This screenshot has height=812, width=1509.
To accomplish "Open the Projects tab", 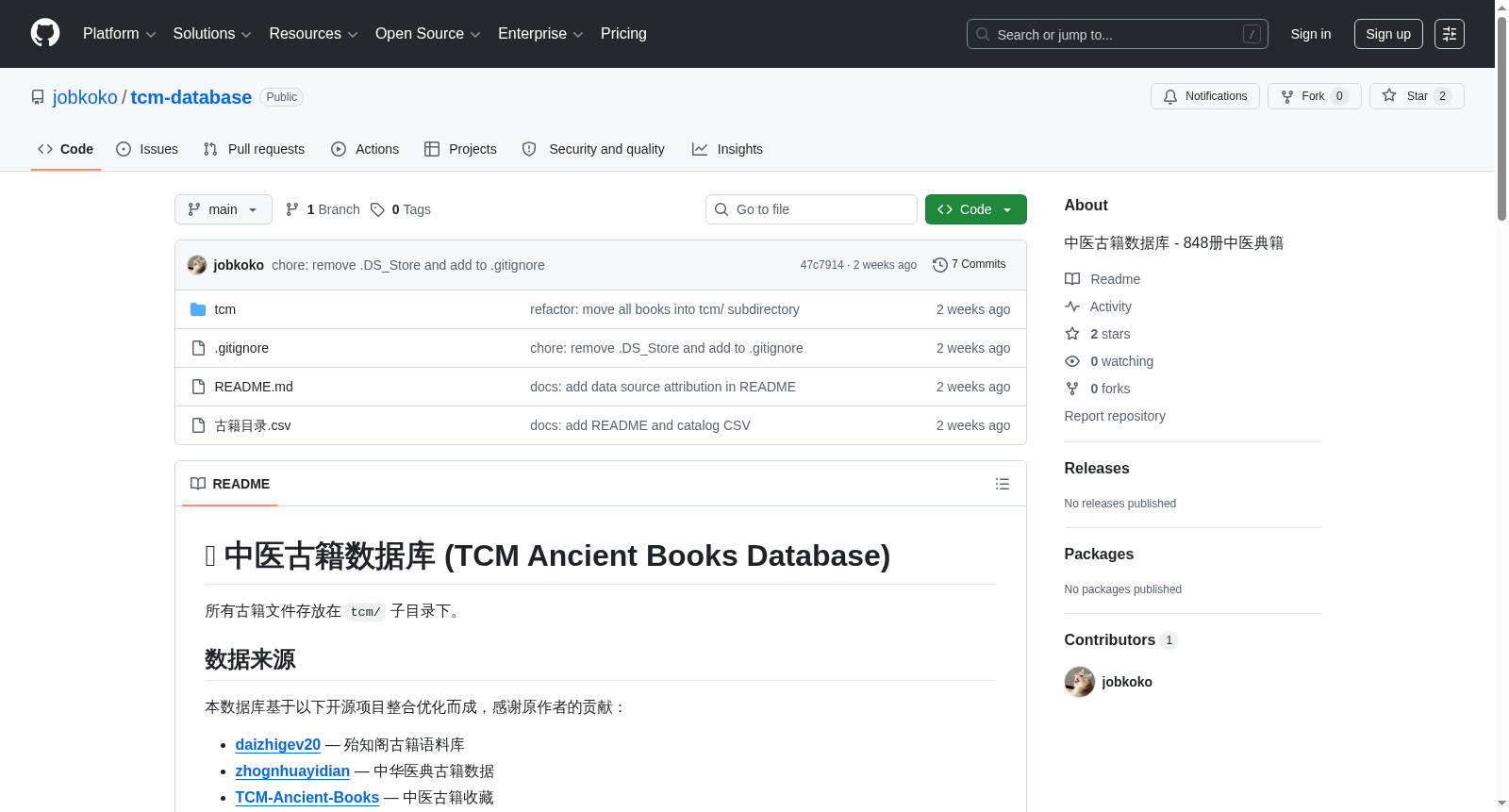I will [x=460, y=149].
